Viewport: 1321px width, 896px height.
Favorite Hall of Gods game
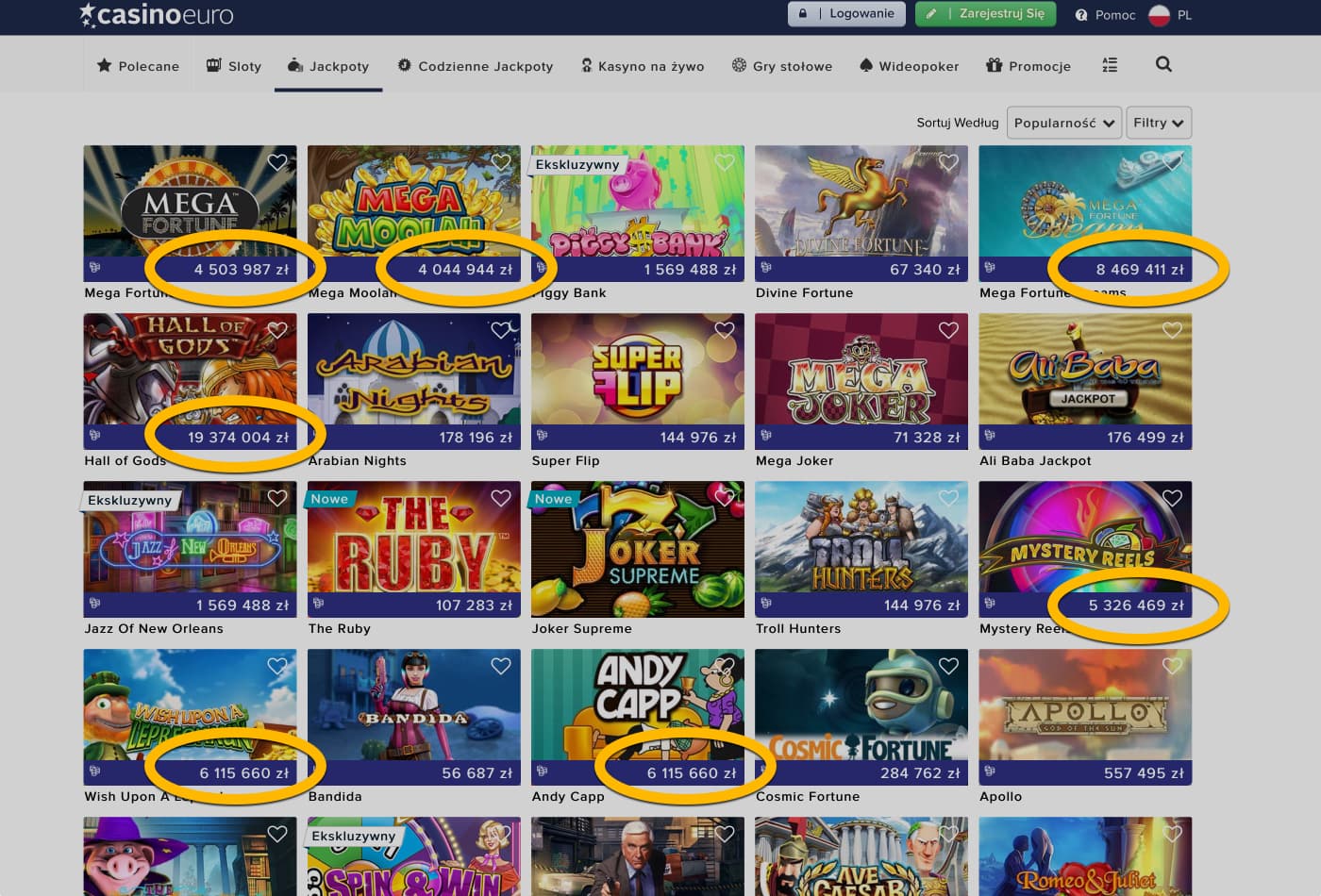tap(277, 330)
